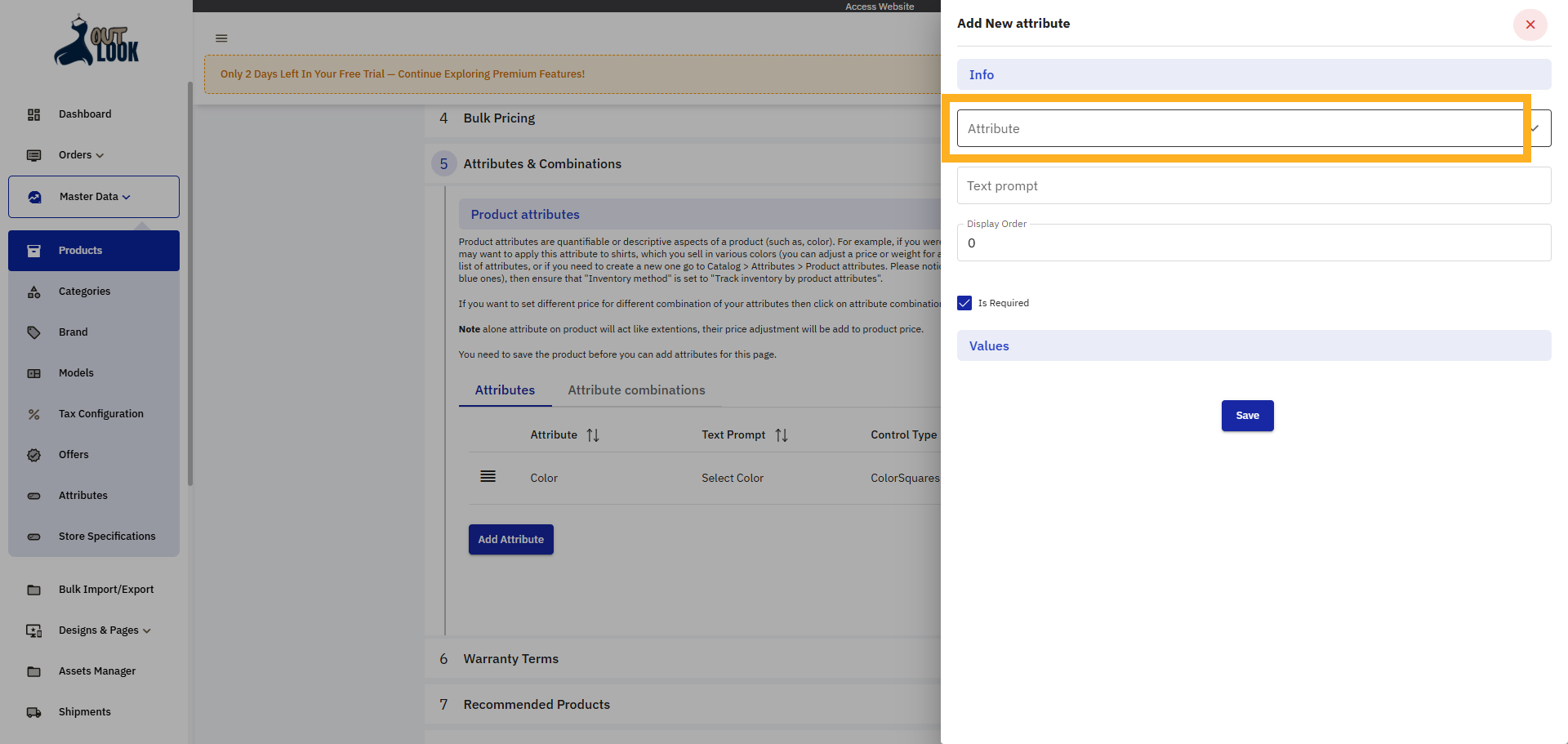1568x744 pixels.
Task: Select the Offers icon in the sidebar
Action: click(33, 454)
